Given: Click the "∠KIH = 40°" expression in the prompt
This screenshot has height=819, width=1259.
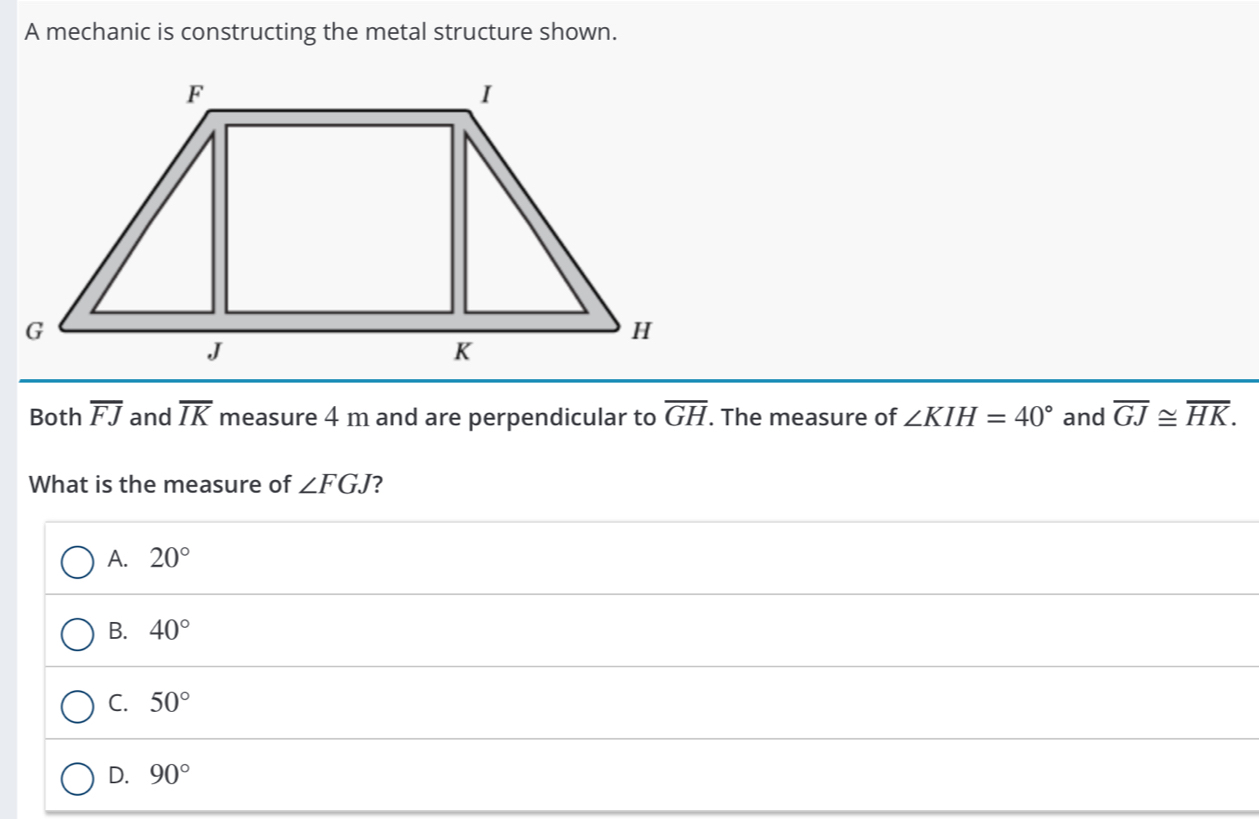Looking at the screenshot, I should [976, 417].
